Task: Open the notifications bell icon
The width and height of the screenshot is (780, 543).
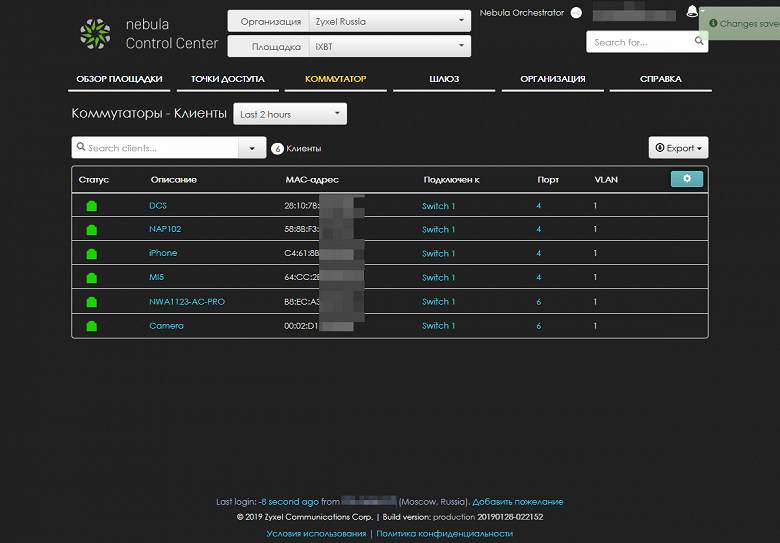Action: [x=691, y=11]
